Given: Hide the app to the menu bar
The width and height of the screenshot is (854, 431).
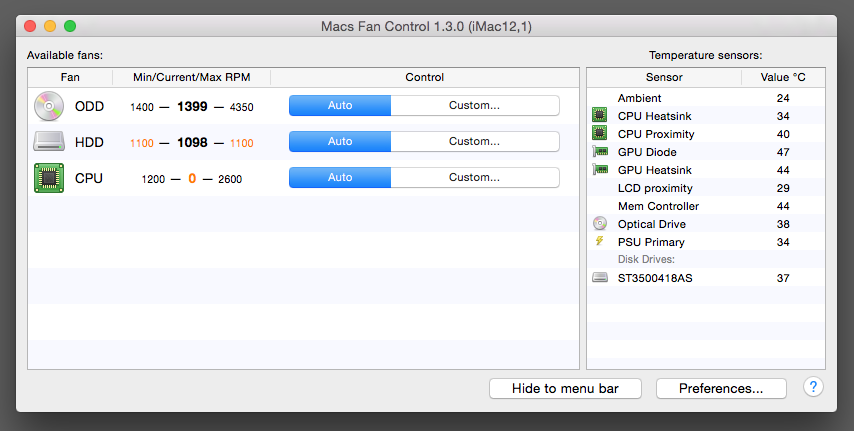Looking at the screenshot, I should coord(565,388).
